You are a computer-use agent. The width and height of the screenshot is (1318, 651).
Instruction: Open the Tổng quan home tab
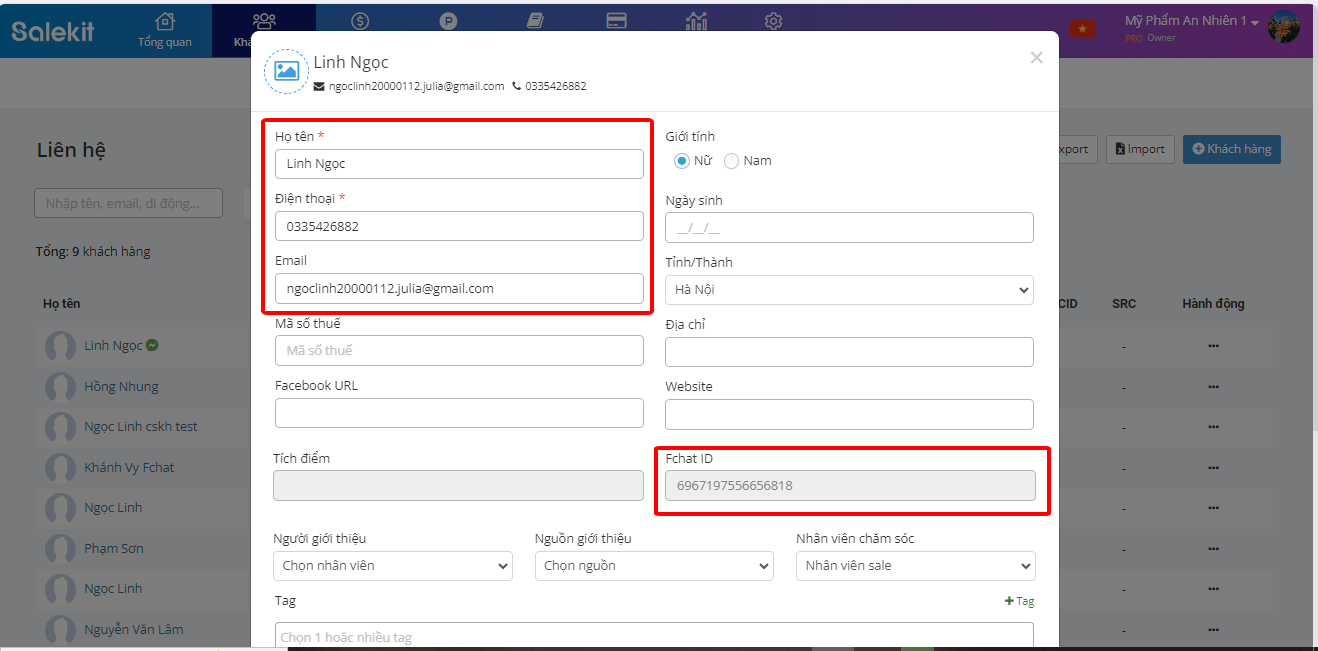click(165, 30)
